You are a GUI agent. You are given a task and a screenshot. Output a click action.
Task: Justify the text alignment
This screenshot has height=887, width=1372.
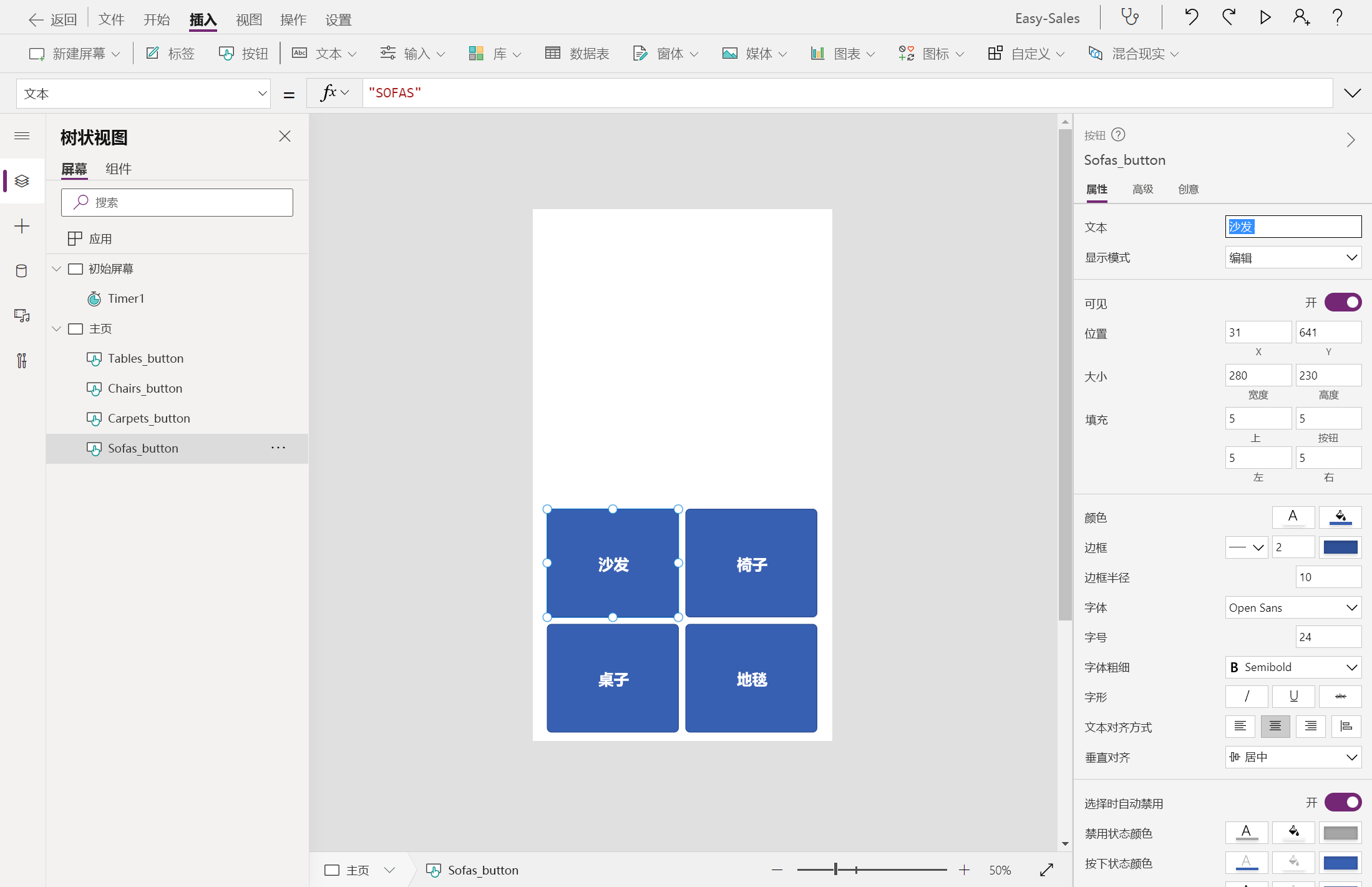[1346, 727]
